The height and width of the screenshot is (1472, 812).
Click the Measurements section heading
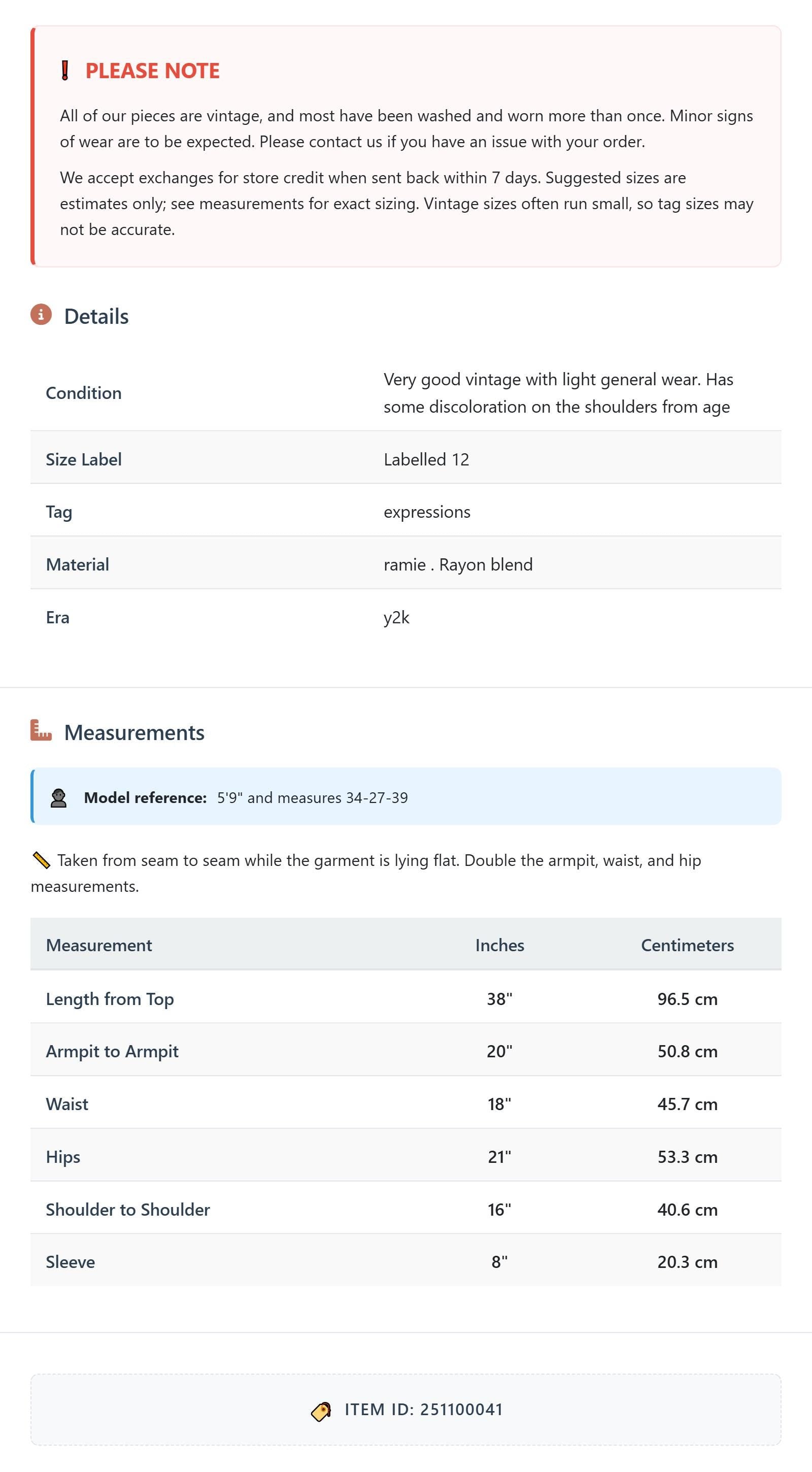(134, 732)
